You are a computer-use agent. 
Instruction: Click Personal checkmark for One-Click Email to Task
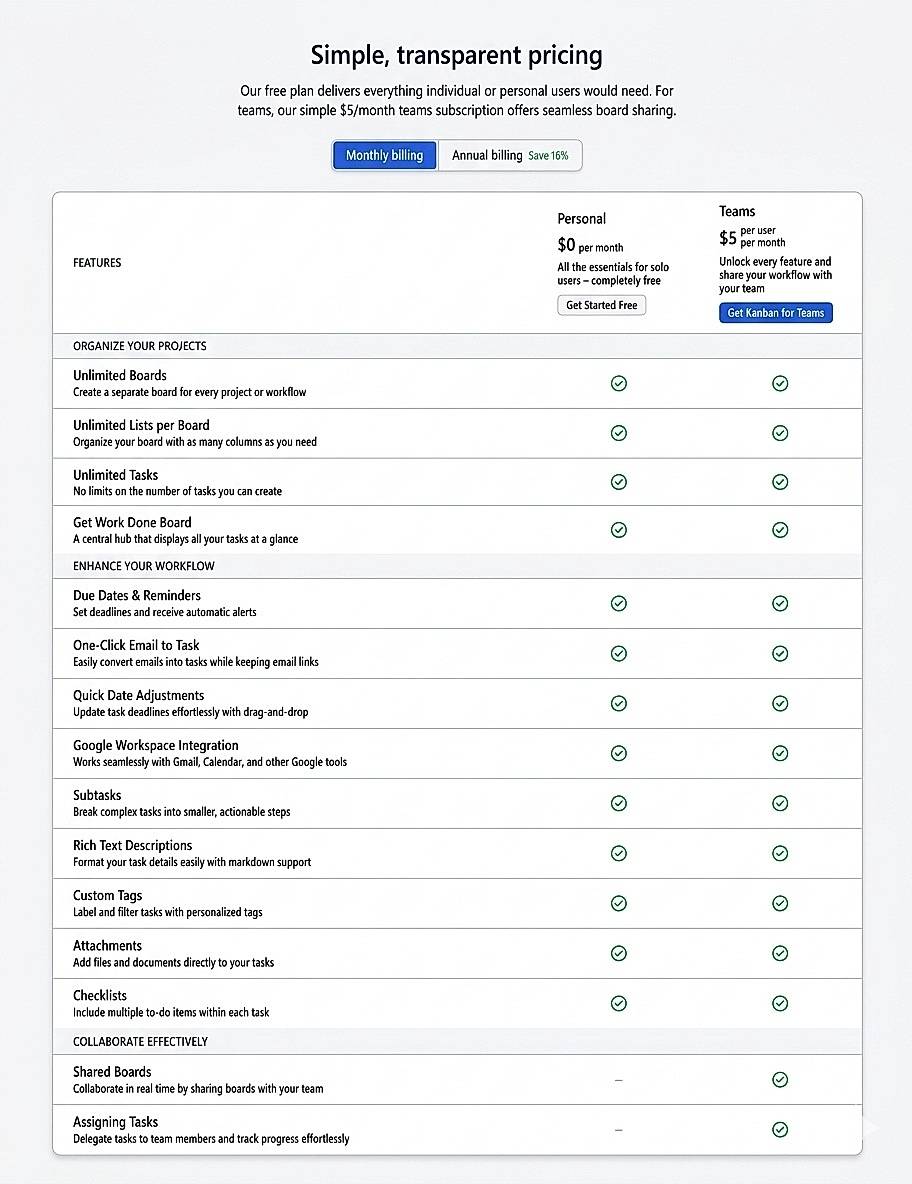coord(618,653)
